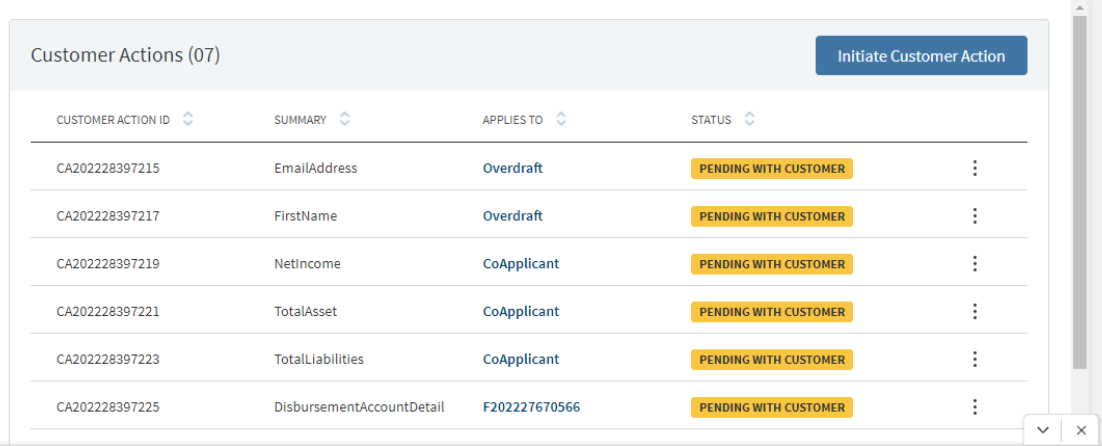This screenshot has width=1102, height=446.
Task: Open actions menu for DisbursementAccountDetail row
Action: coord(974,407)
